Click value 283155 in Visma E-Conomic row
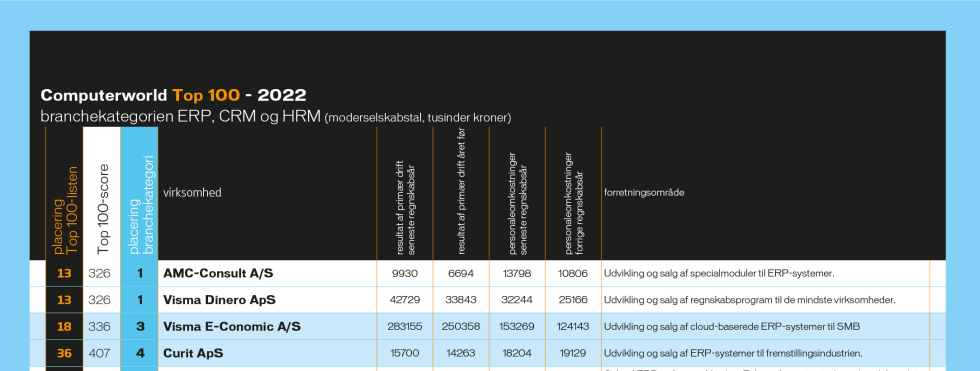This screenshot has width=980, height=371. pos(404,326)
